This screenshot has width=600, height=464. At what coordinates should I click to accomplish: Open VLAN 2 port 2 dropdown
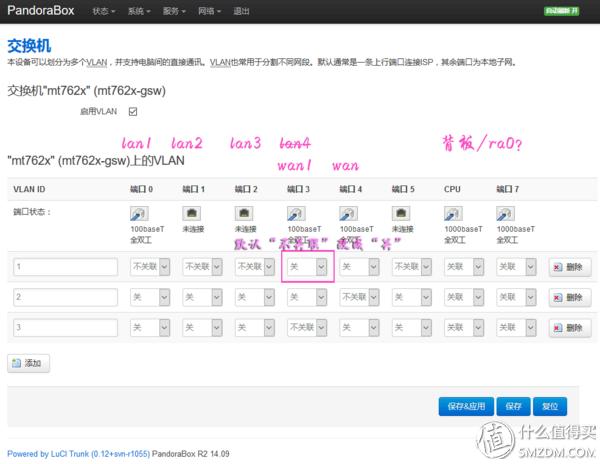pyautogui.click(x=254, y=297)
